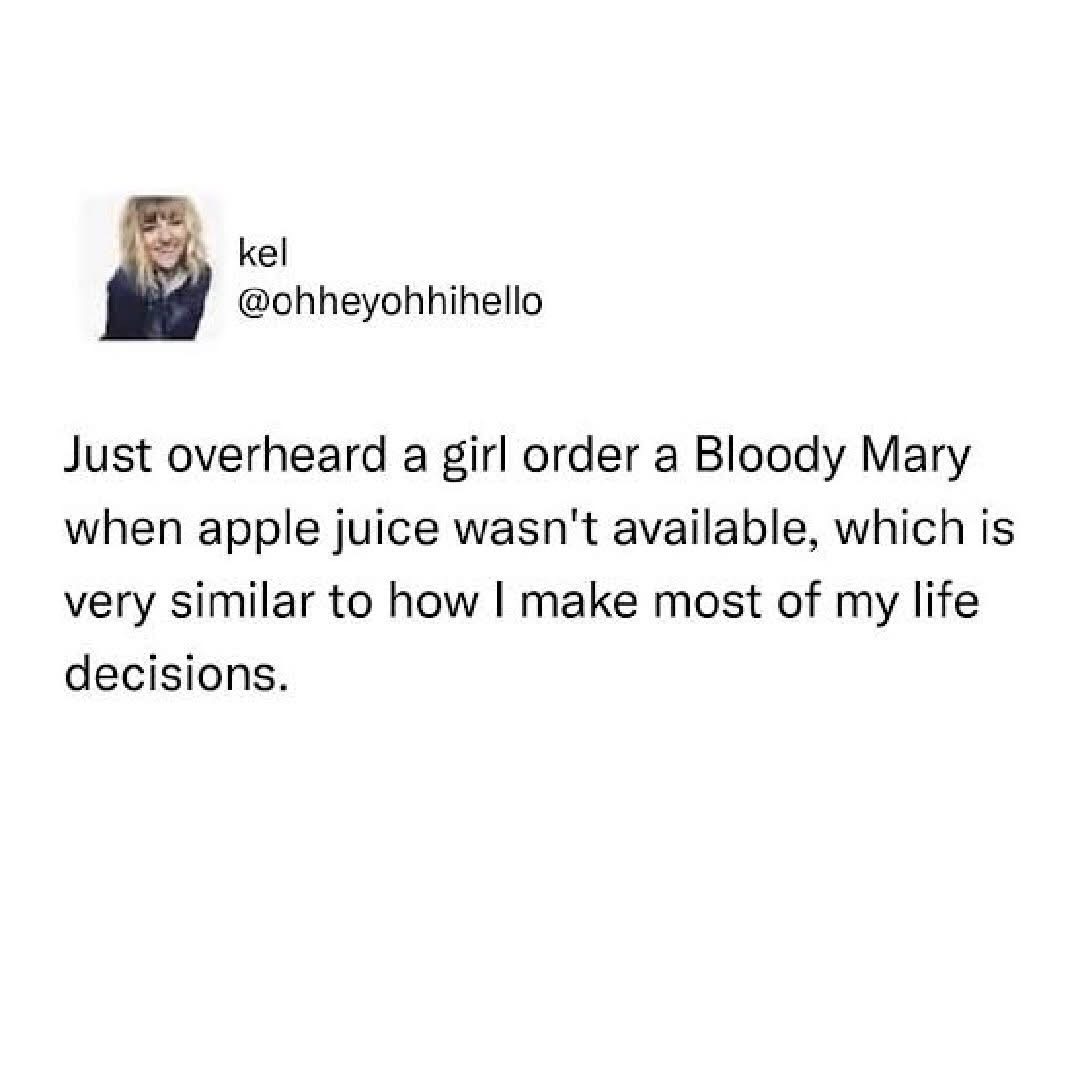Click the word "when" starting second line
The image size is (1080, 1080).
pyautogui.click(x=123, y=530)
